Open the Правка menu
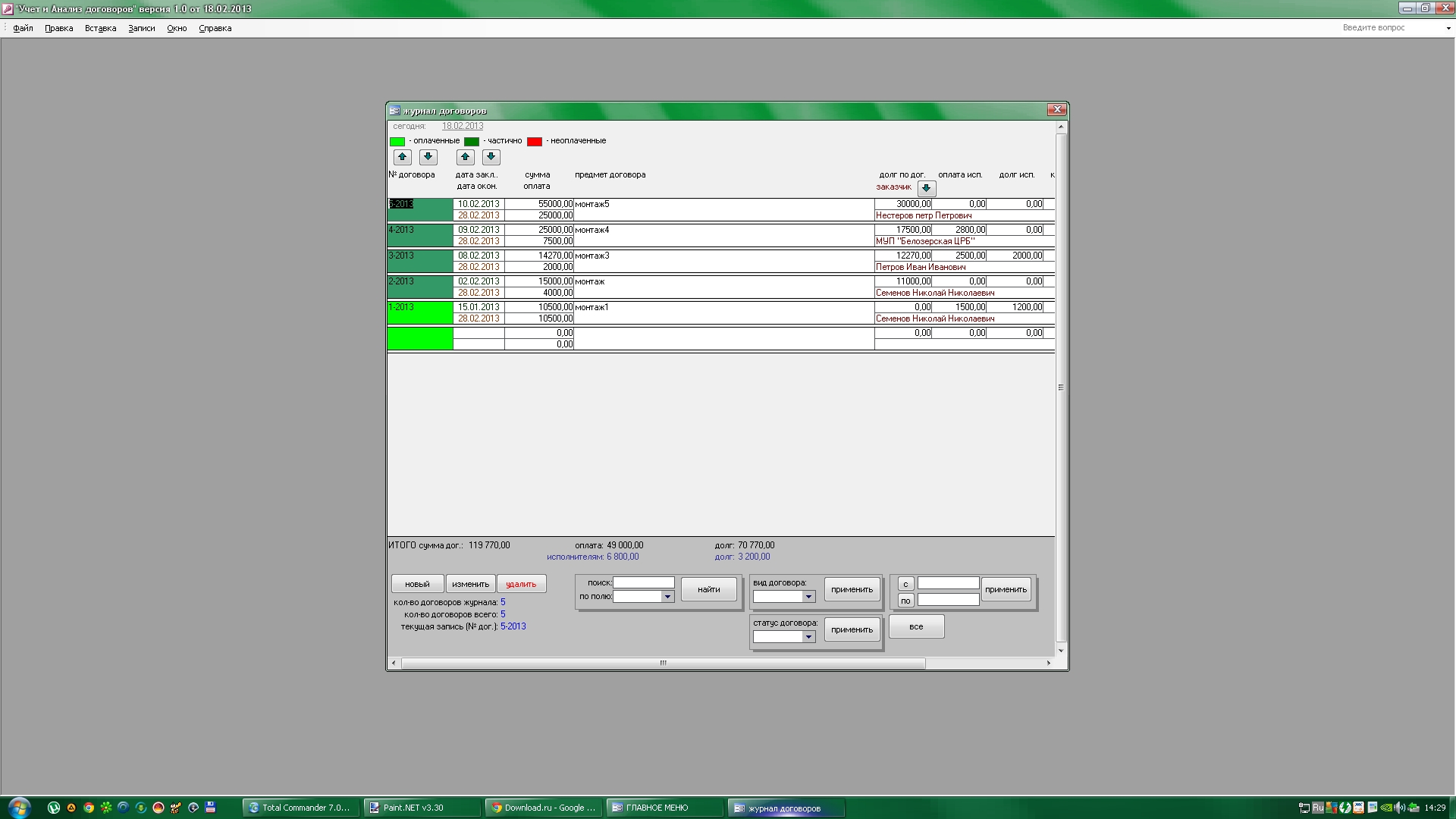This screenshot has width=1456, height=819. click(x=58, y=28)
